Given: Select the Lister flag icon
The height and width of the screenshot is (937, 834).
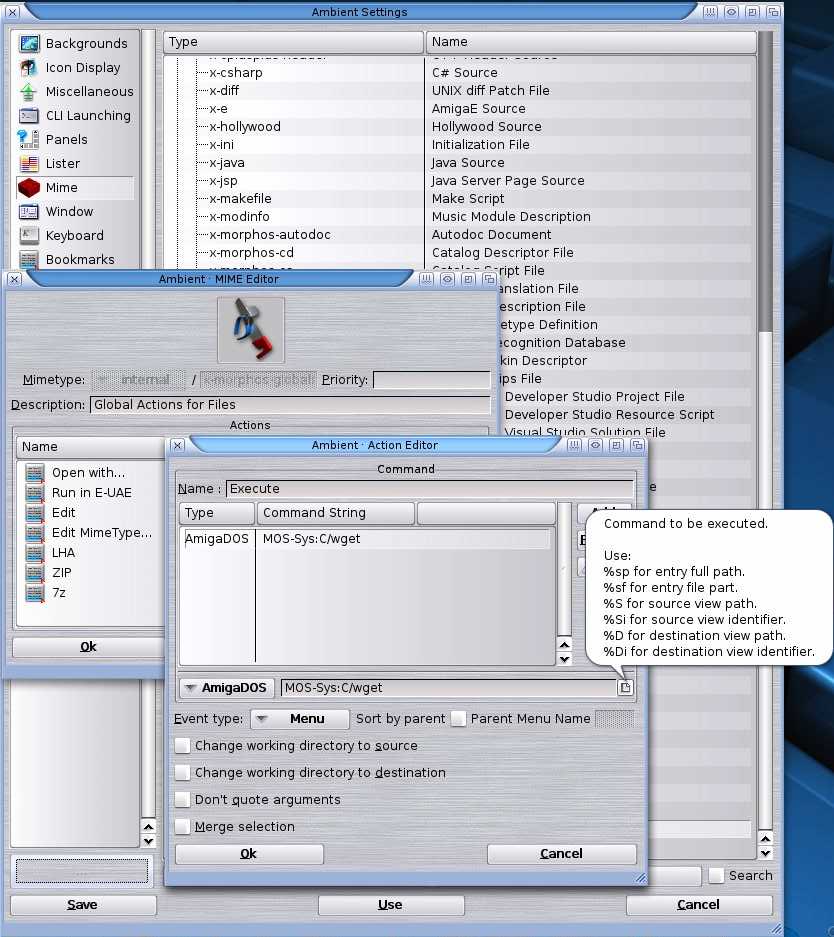Looking at the screenshot, I should (29, 164).
